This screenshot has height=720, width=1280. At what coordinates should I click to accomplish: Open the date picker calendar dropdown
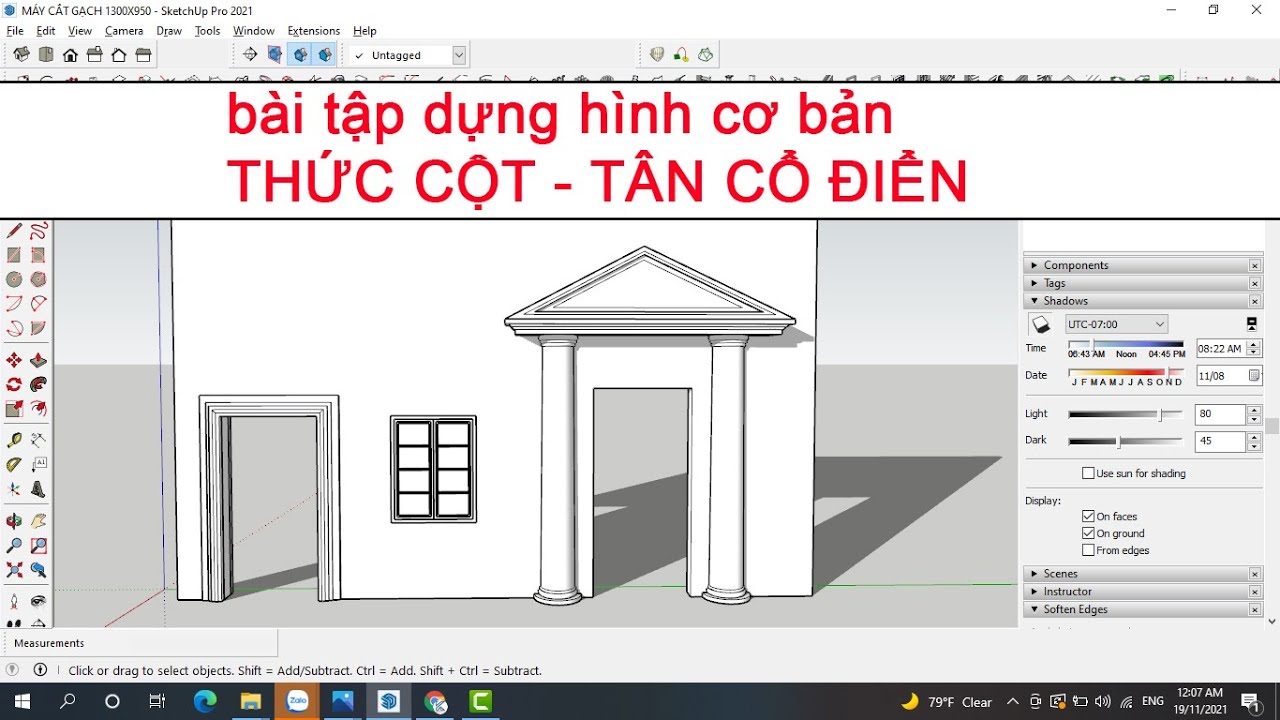coord(1254,375)
